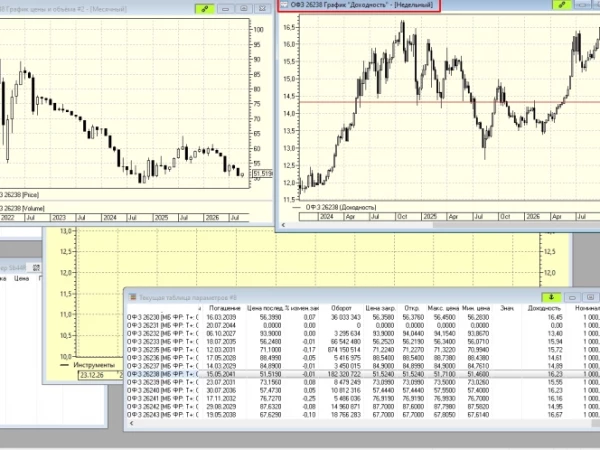Click left arrow of parameters table scrollbar
The height and width of the screenshot is (450, 600).
(132, 423)
